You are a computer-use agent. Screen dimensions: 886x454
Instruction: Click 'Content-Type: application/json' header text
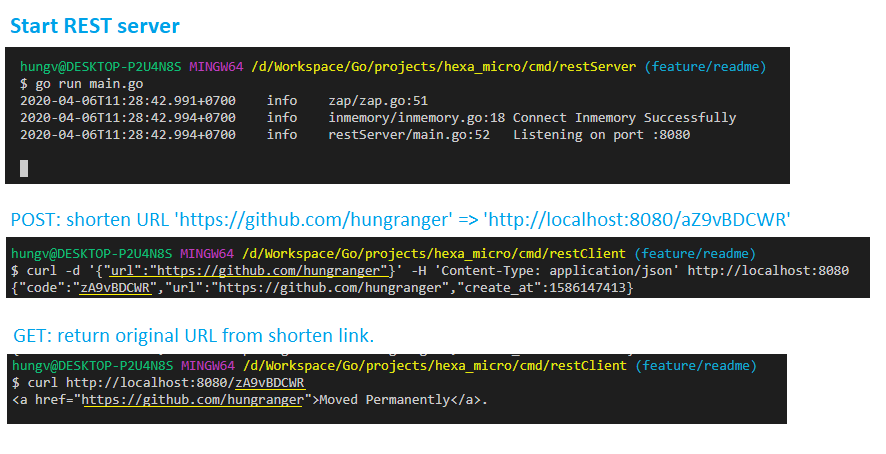click(x=557, y=271)
